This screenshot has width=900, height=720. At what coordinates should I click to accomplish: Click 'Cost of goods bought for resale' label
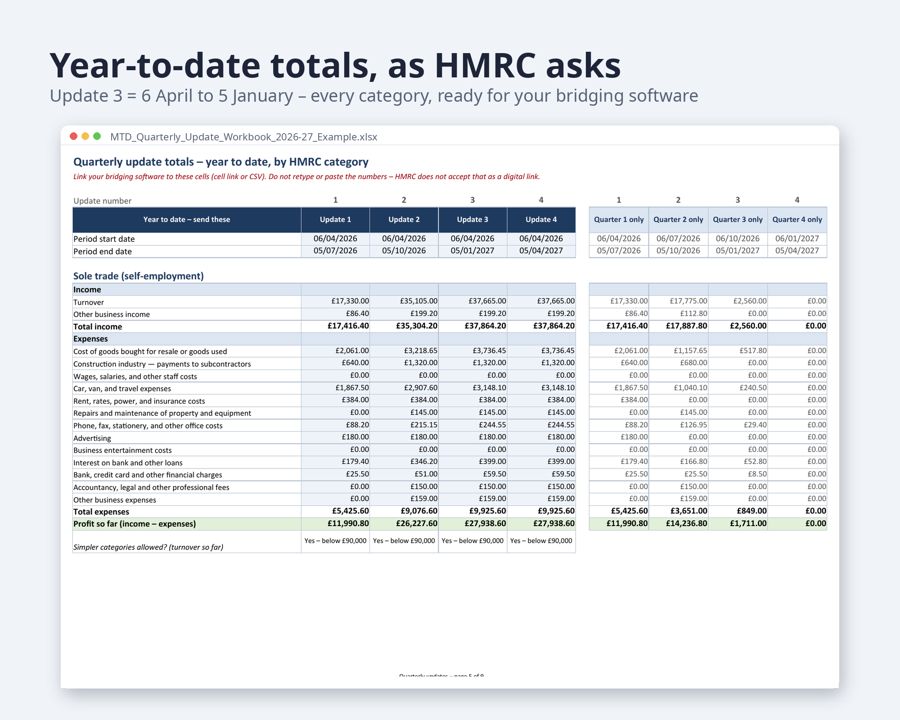150,351
